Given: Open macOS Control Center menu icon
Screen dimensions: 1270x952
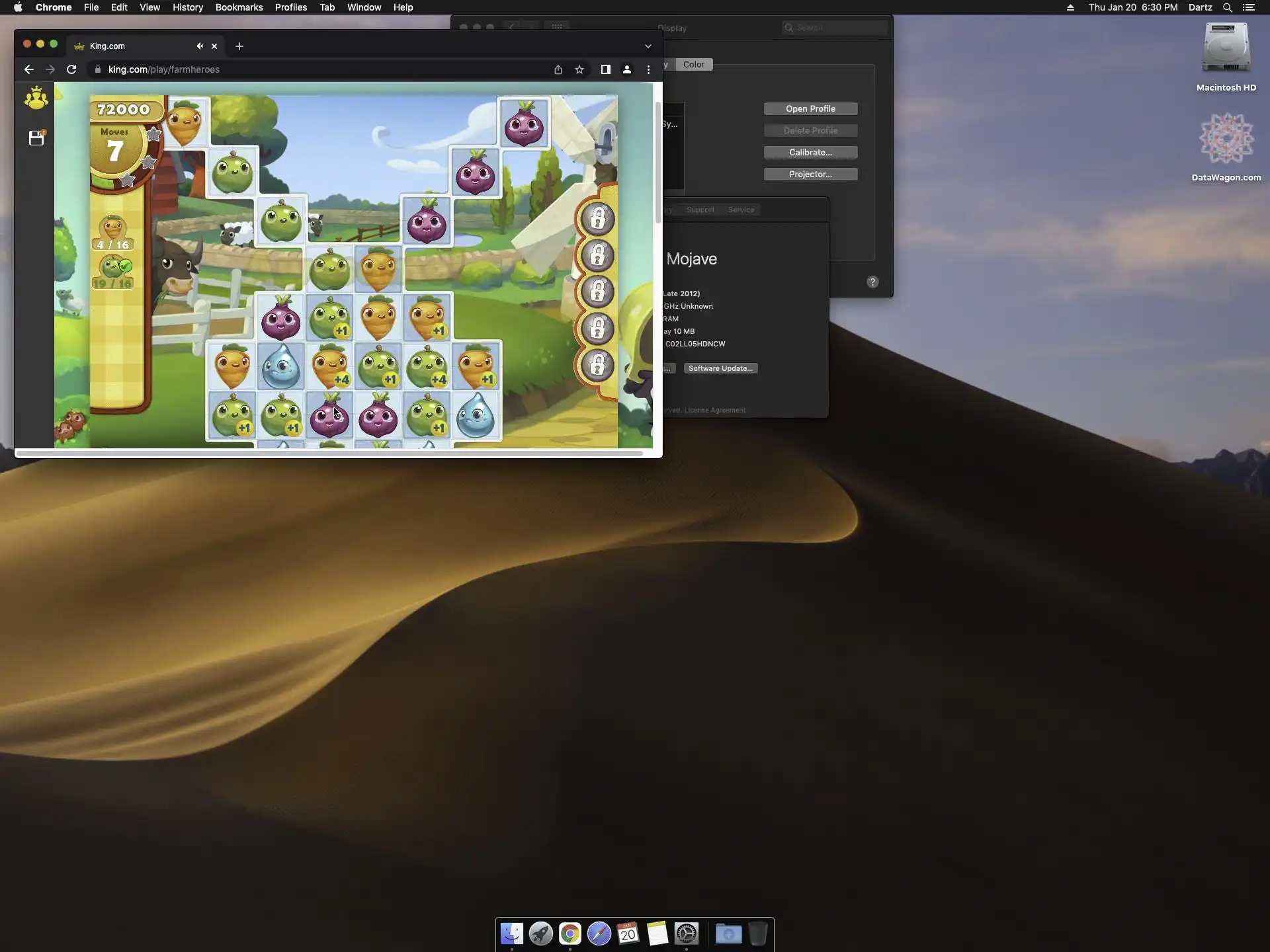Looking at the screenshot, I should [1248, 7].
